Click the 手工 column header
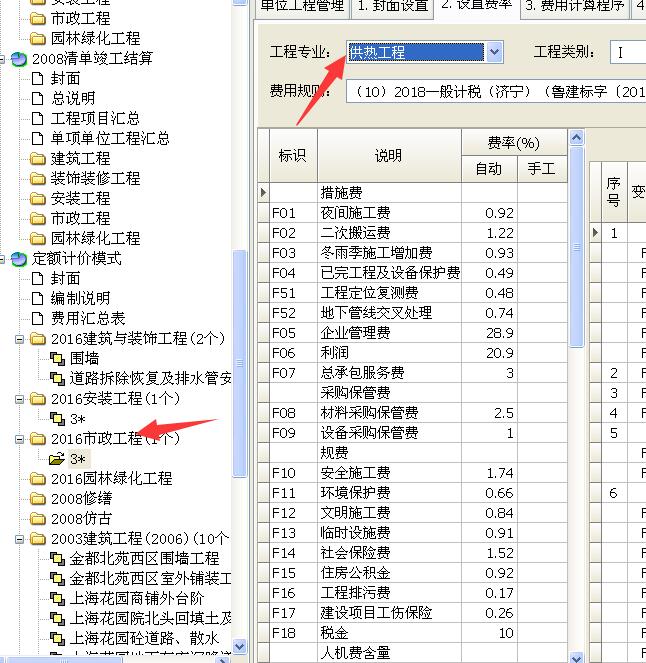The width and height of the screenshot is (646, 663). pos(542,169)
